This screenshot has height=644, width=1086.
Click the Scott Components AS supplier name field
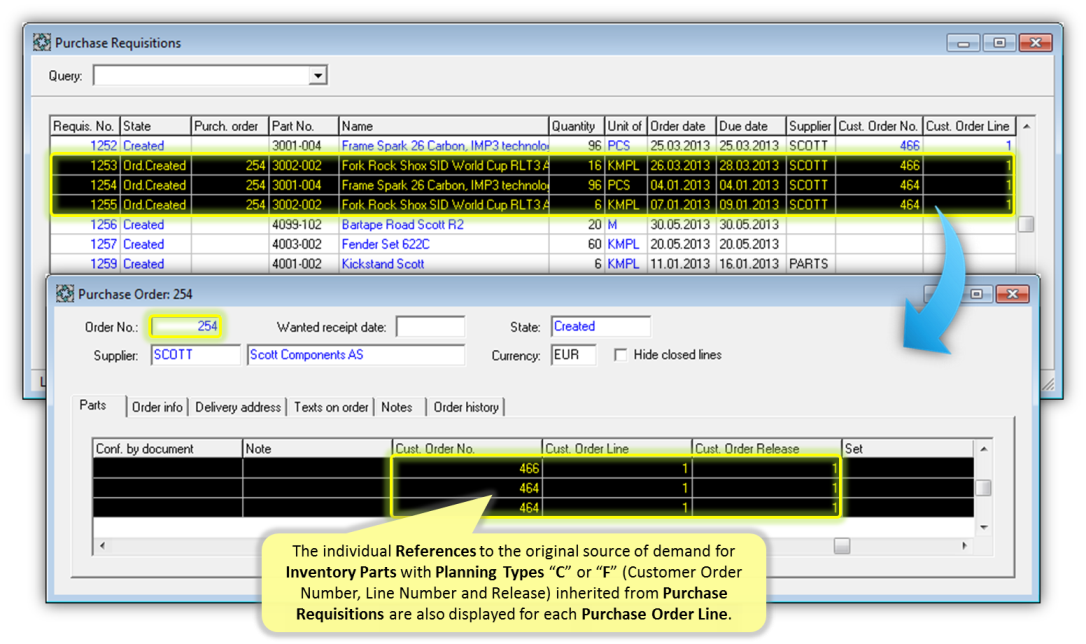click(356, 355)
